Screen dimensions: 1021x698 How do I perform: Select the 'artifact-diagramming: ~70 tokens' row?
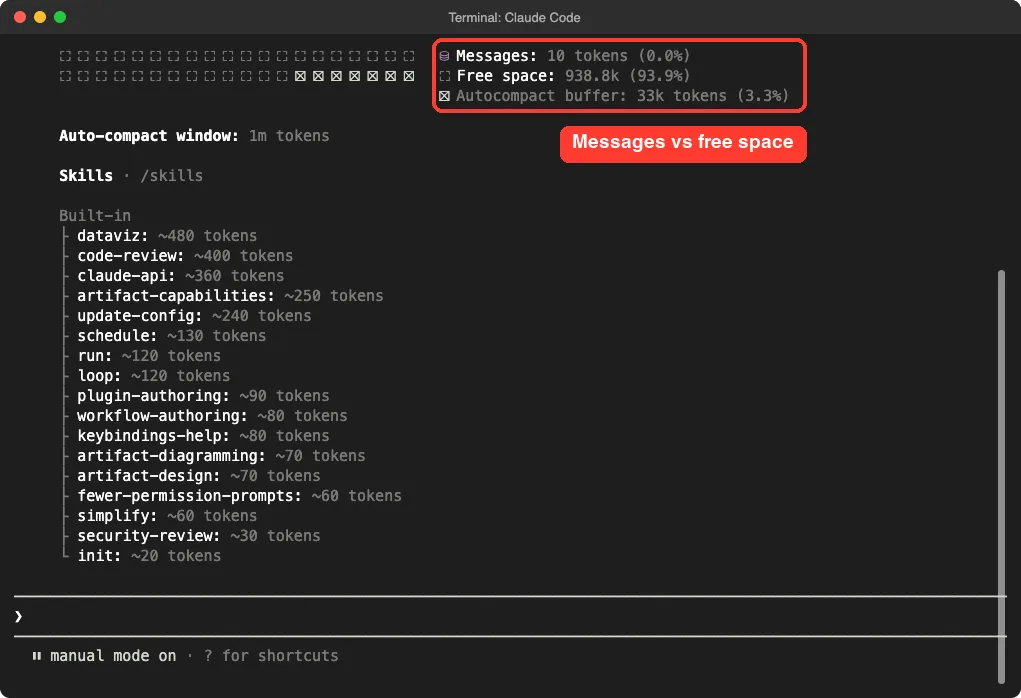pyautogui.click(x=221, y=456)
